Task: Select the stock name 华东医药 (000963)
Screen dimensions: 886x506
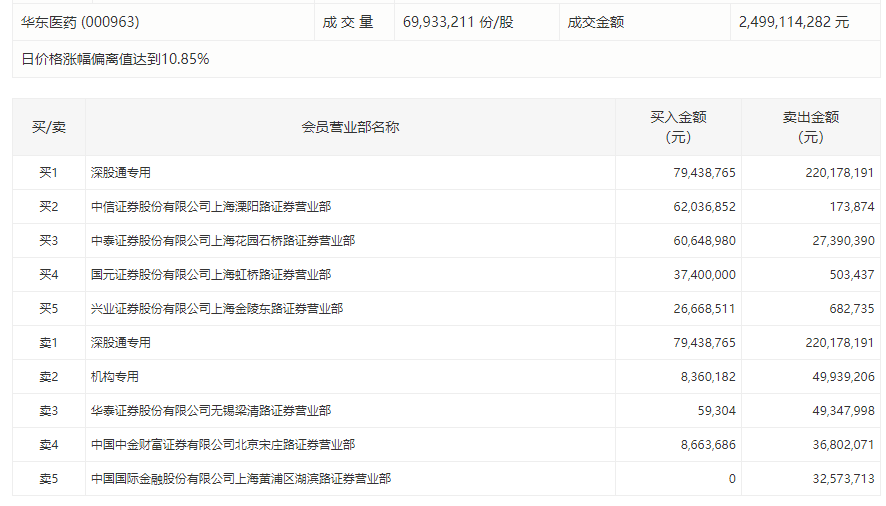Action: pos(80,22)
